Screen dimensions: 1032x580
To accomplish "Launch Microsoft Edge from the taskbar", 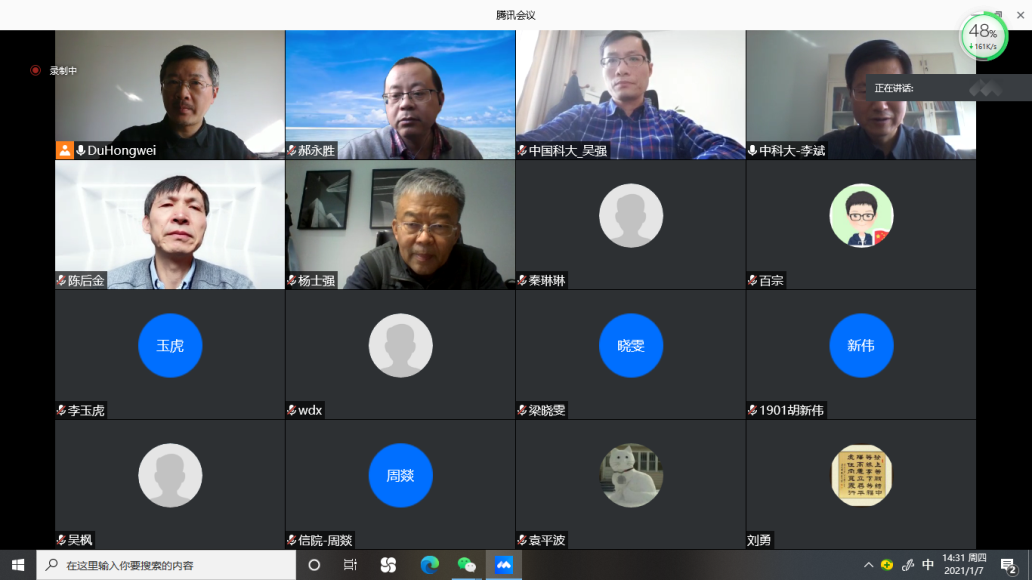I will click(x=429, y=565).
